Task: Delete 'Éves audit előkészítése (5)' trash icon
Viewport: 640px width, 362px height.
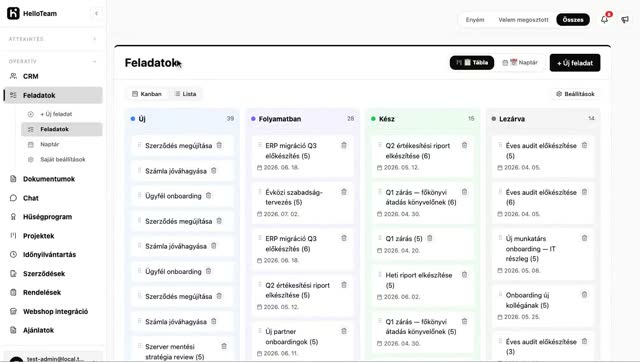Action: click(584, 145)
